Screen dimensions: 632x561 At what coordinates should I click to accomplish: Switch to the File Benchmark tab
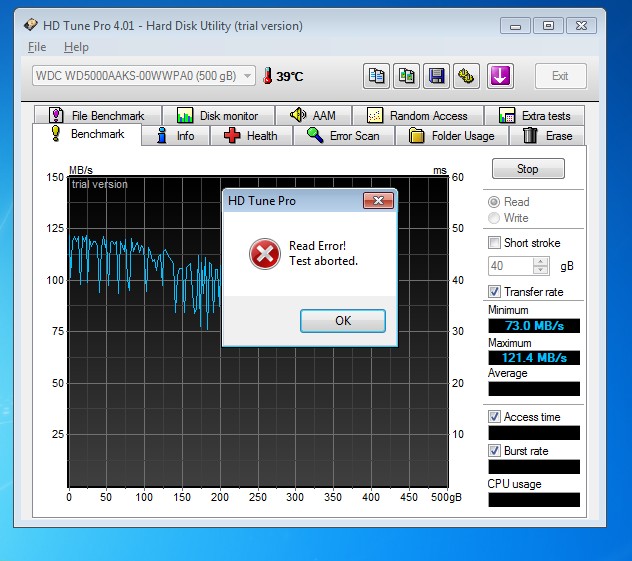tap(98, 116)
